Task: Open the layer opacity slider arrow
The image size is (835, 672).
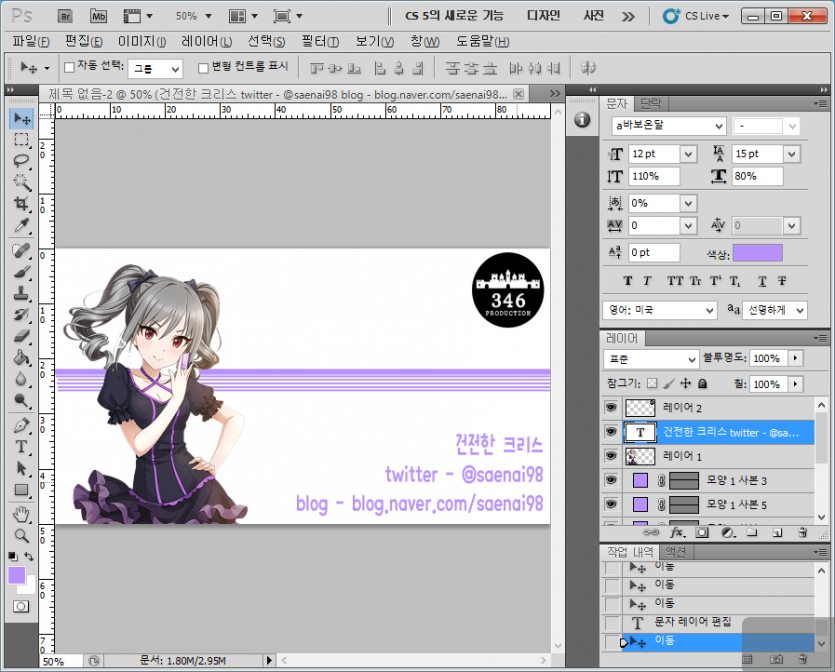Action: [x=796, y=358]
